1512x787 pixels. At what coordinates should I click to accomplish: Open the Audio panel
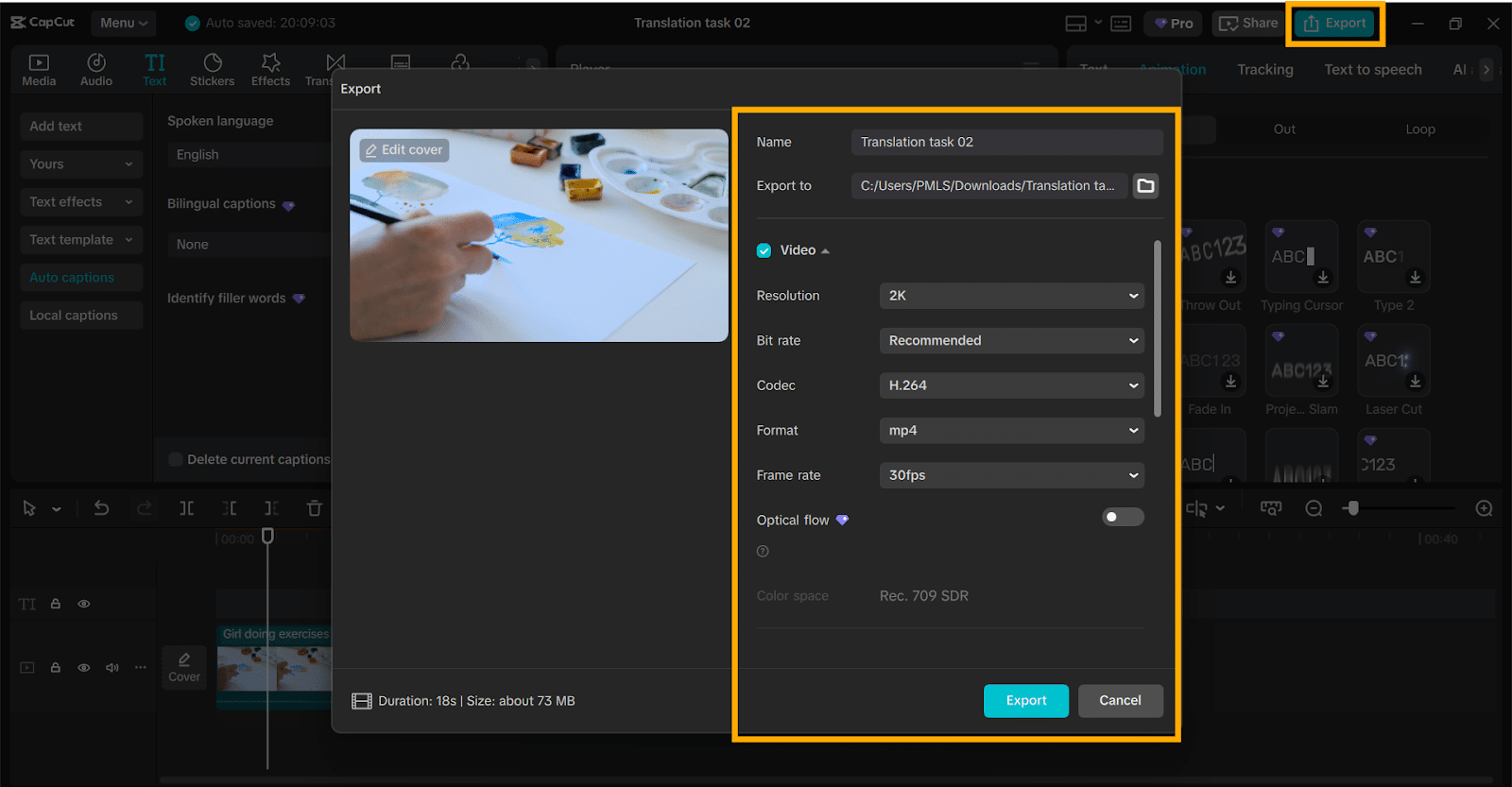point(96,70)
